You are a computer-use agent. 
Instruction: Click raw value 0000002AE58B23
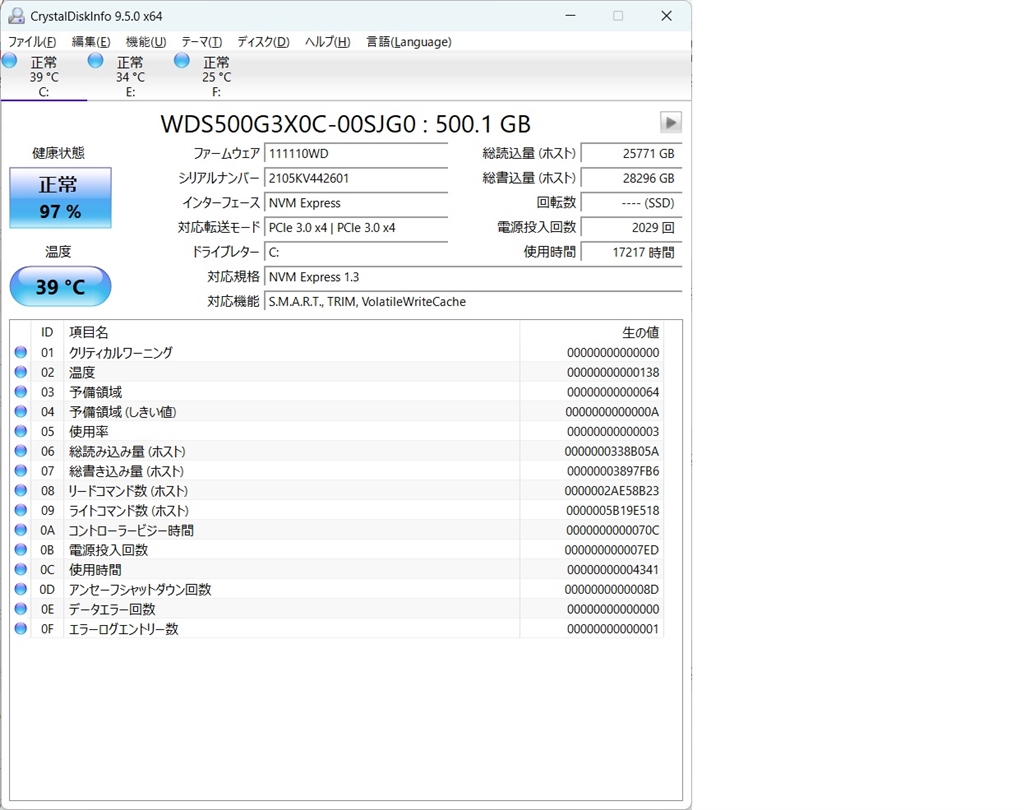pyautogui.click(x=612, y=491)
